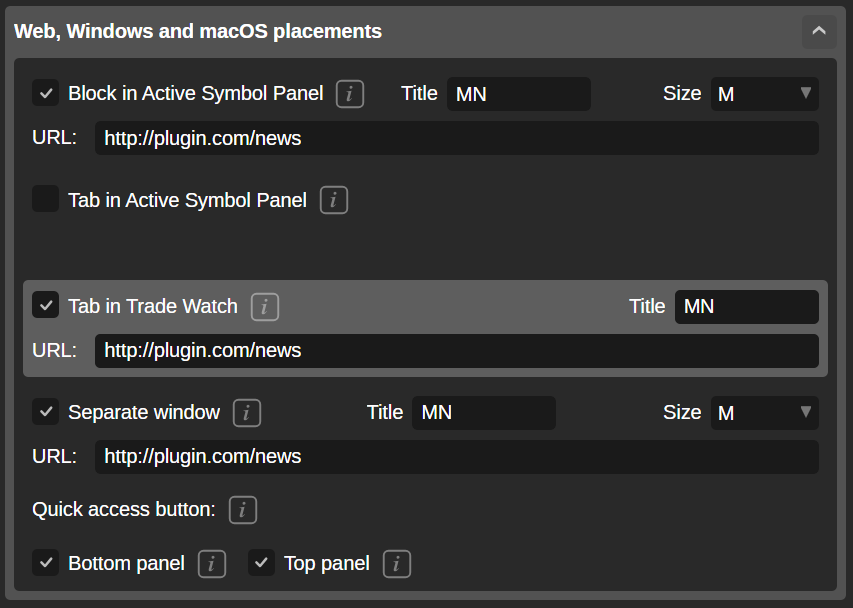Collapse the Web, Windows and macOS placements section
Screen dimensions: 853x608
[819, 32]
